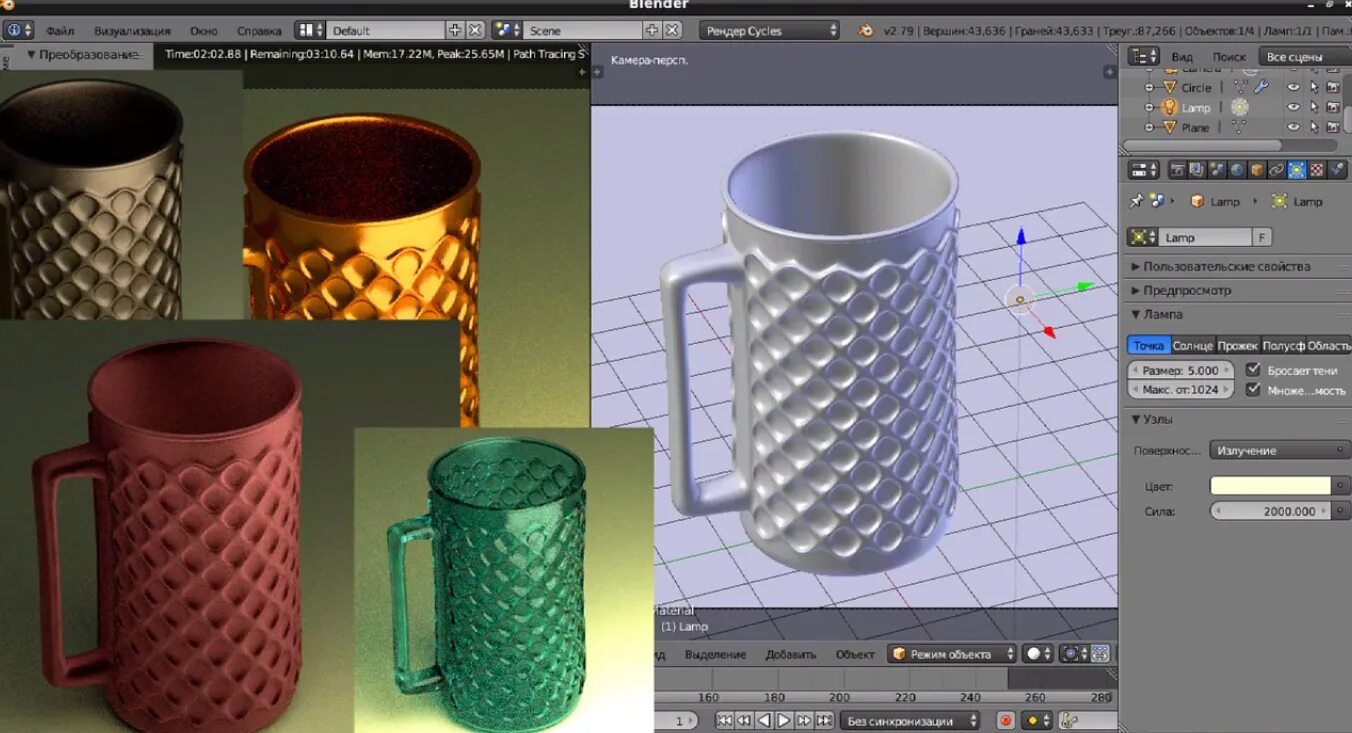Switch to Scene properties tab
The width and height of the screenshot is (1352, 733).
click(x=1217, y=170)
